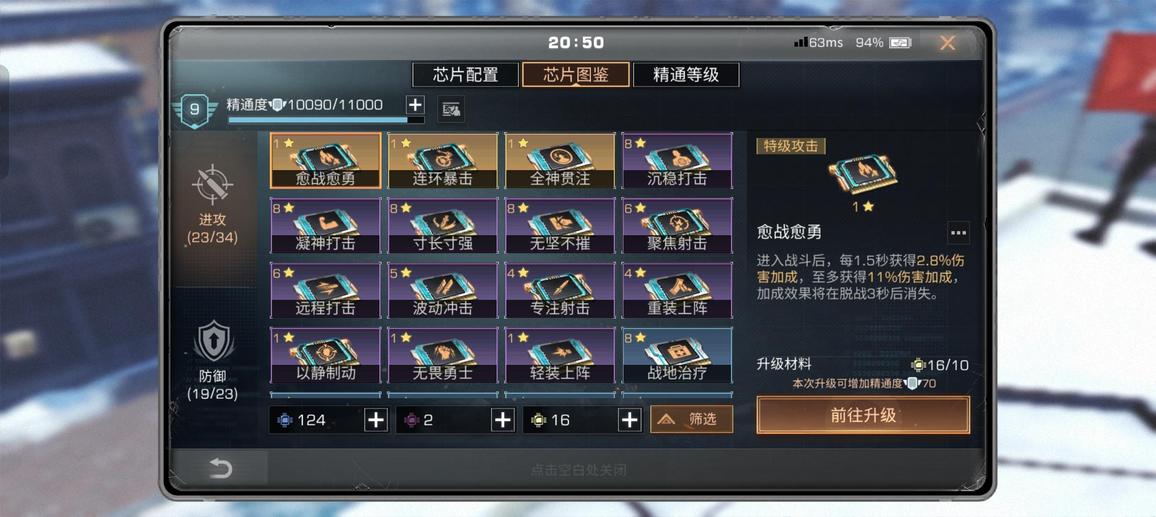Viewport: 1156px width, 517px height.
Task: Select the 进攻 attack category icon
Action: pos(212,185)
